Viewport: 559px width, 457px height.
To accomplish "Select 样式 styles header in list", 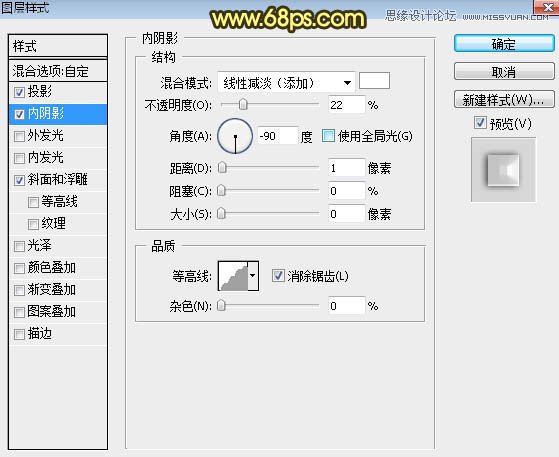I will [58, 46].
